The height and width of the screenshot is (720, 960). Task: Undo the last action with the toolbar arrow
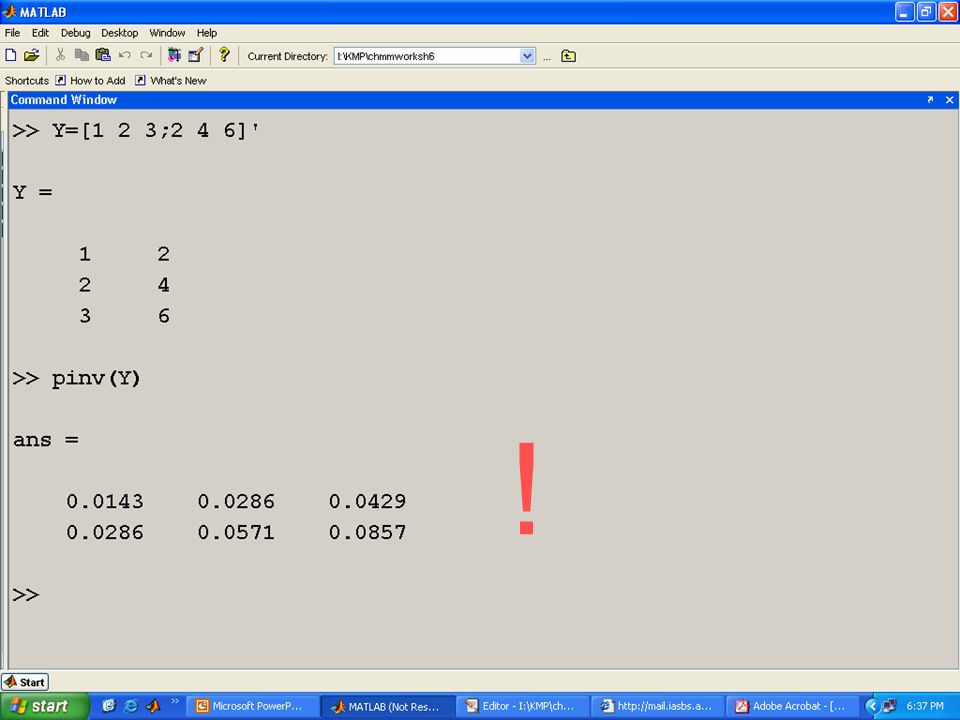[x=125, y=56]
